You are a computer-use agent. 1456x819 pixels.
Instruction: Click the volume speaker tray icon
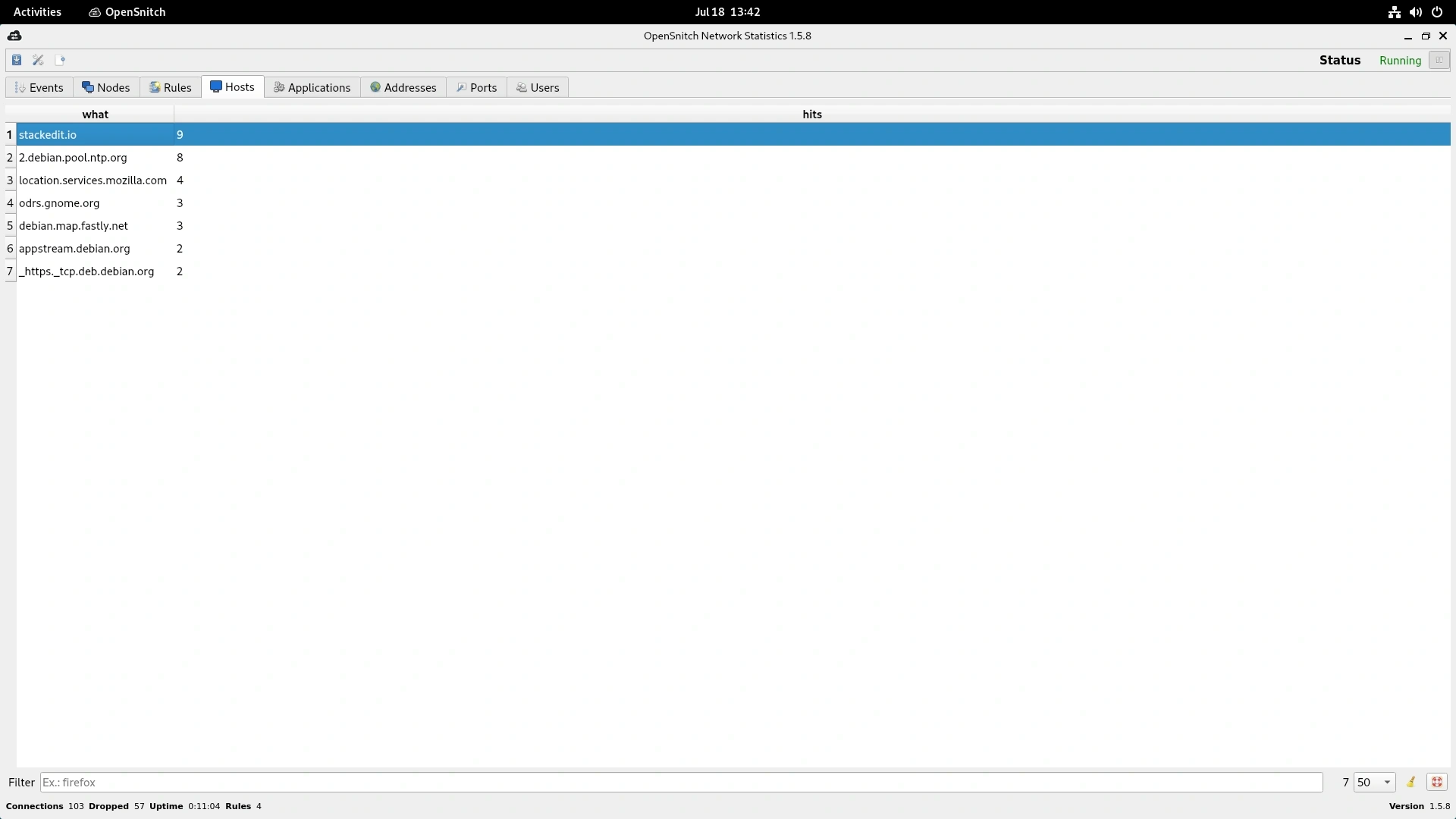pos(1415,12)
